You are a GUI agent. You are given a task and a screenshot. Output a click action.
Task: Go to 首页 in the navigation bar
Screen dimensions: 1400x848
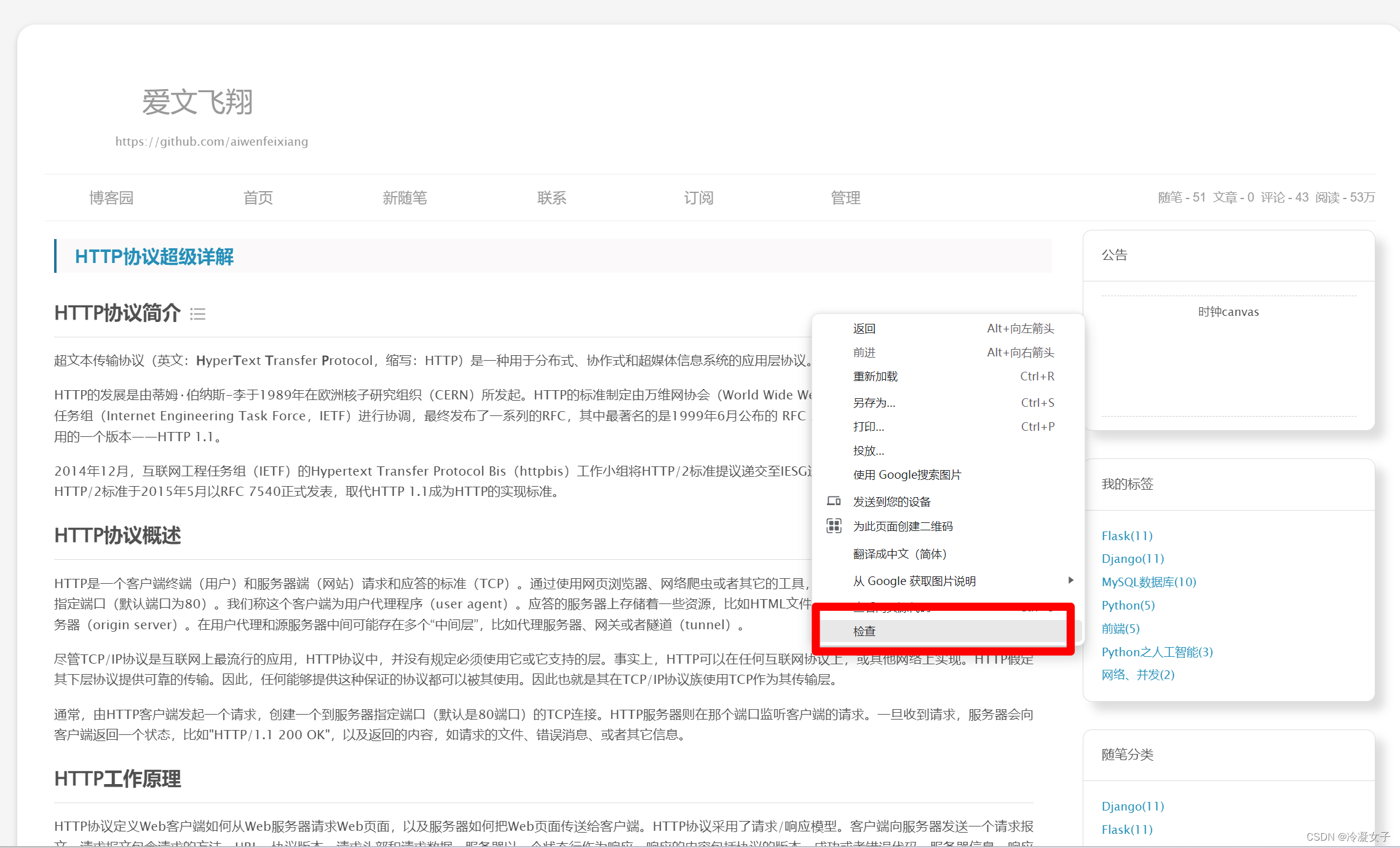point(258,198)
